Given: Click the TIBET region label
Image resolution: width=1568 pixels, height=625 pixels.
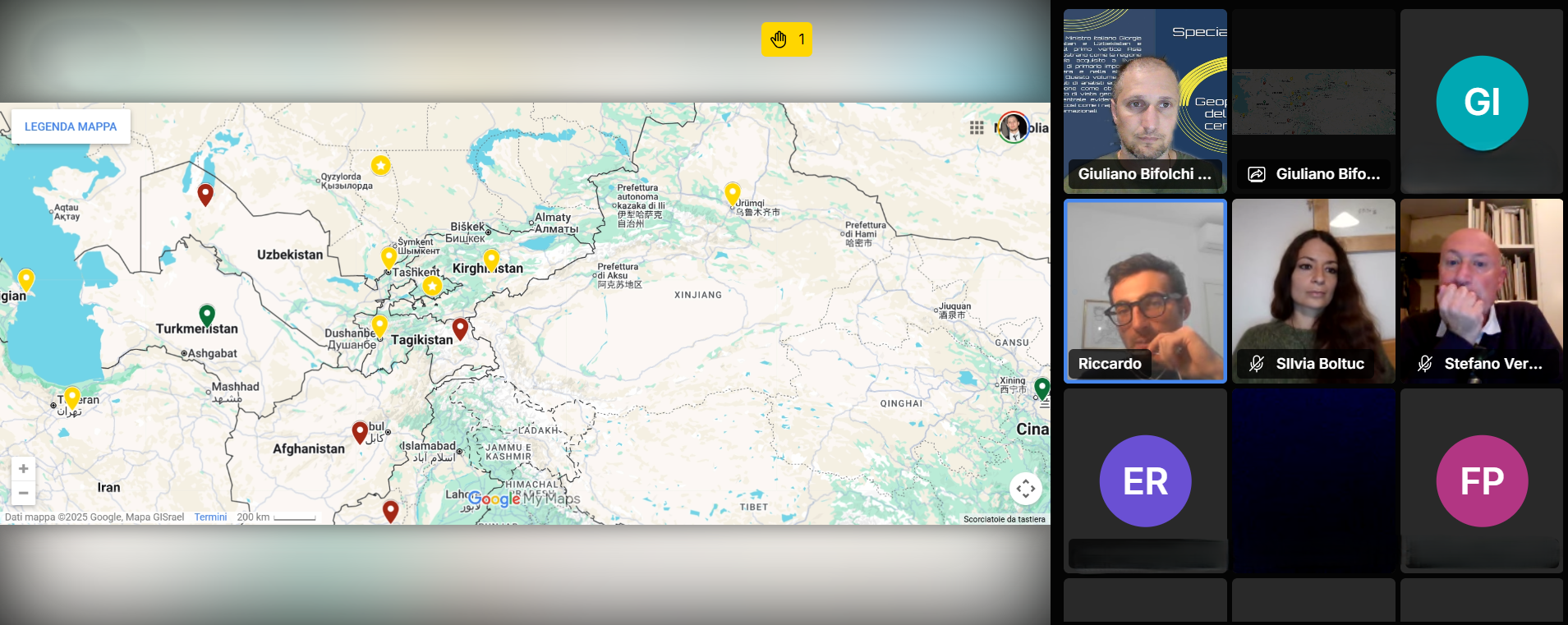Looking at the screenshot, I should [x=753, y=507].
